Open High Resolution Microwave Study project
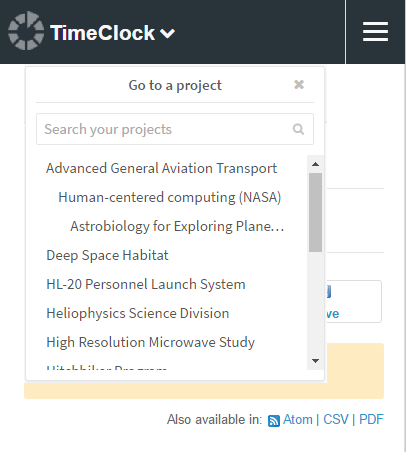The width and height of the screenshot is (406, 452). [150, 342]
